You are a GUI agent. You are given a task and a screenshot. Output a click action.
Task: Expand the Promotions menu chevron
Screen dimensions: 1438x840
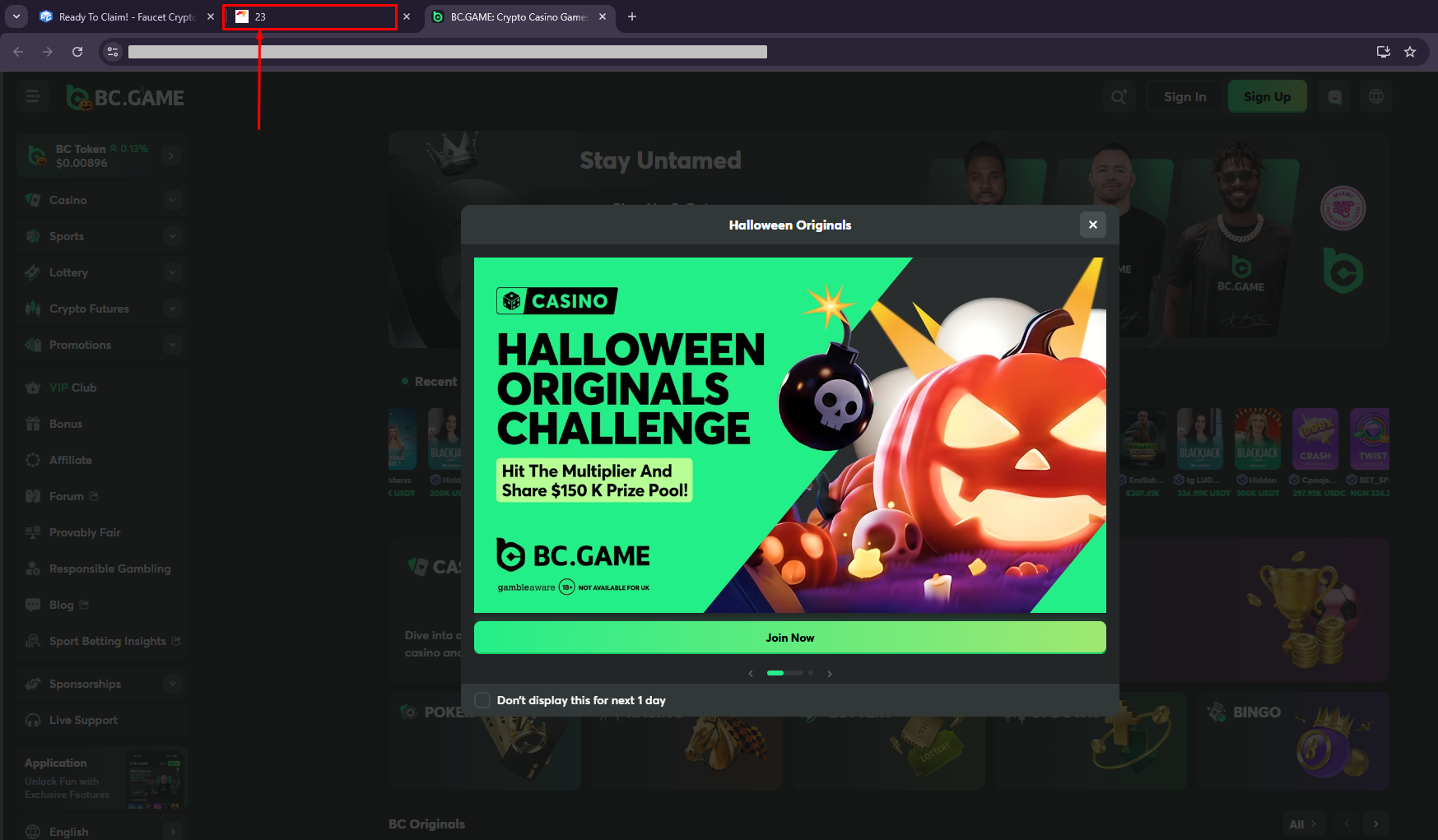click(172, 345)
